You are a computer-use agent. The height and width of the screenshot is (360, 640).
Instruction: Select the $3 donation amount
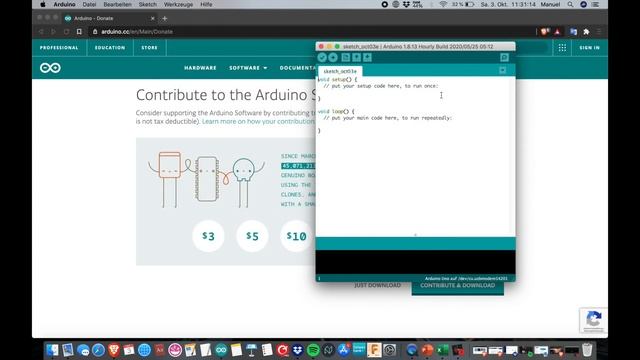click(208, 236)
